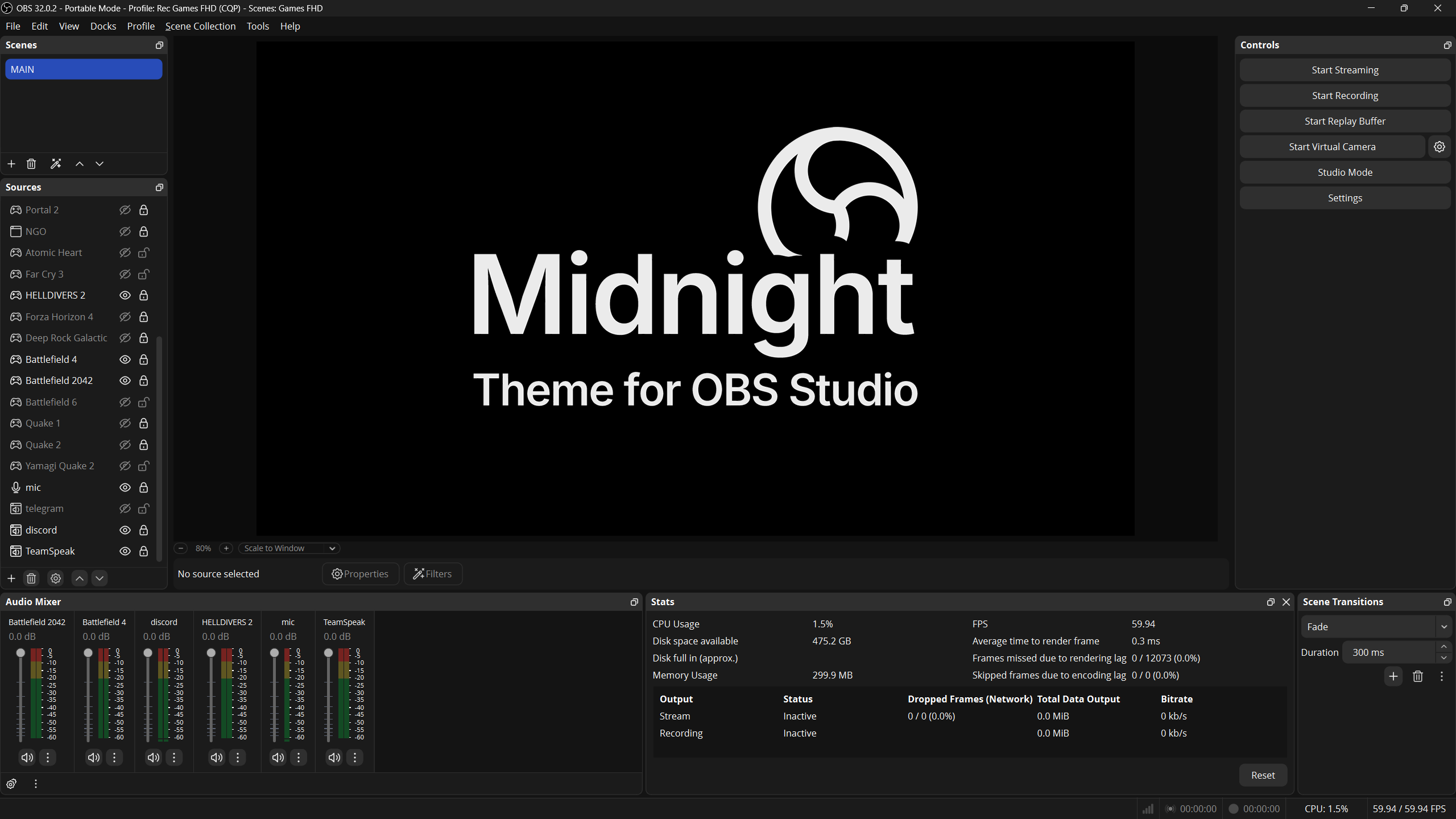Open scene filters wand icon in Scenes
Image resolution: width=1456 pixels, height=819 pixels.
tap(56, 164)
